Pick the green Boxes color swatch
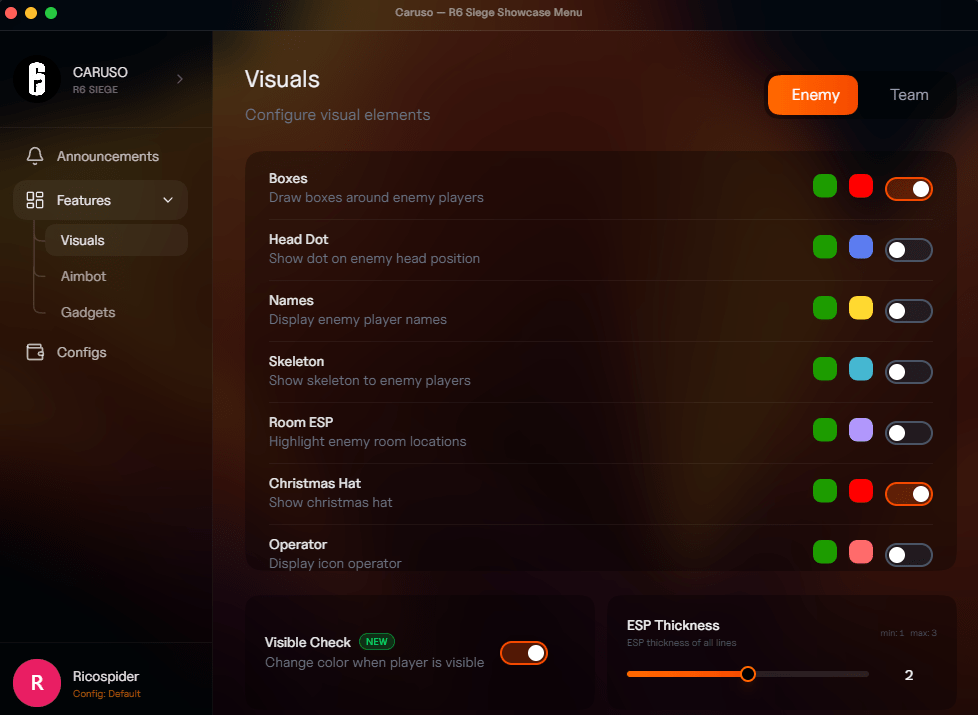This screenshot has width=978, height=715. click(825, 186)
